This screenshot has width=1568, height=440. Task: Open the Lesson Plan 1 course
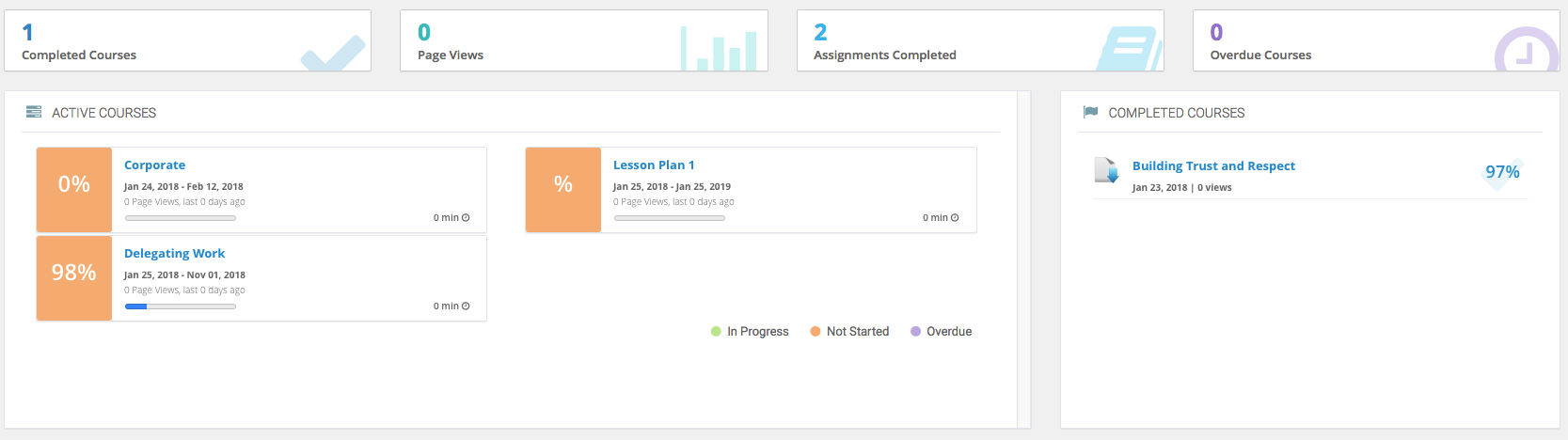tap(654, 165)
